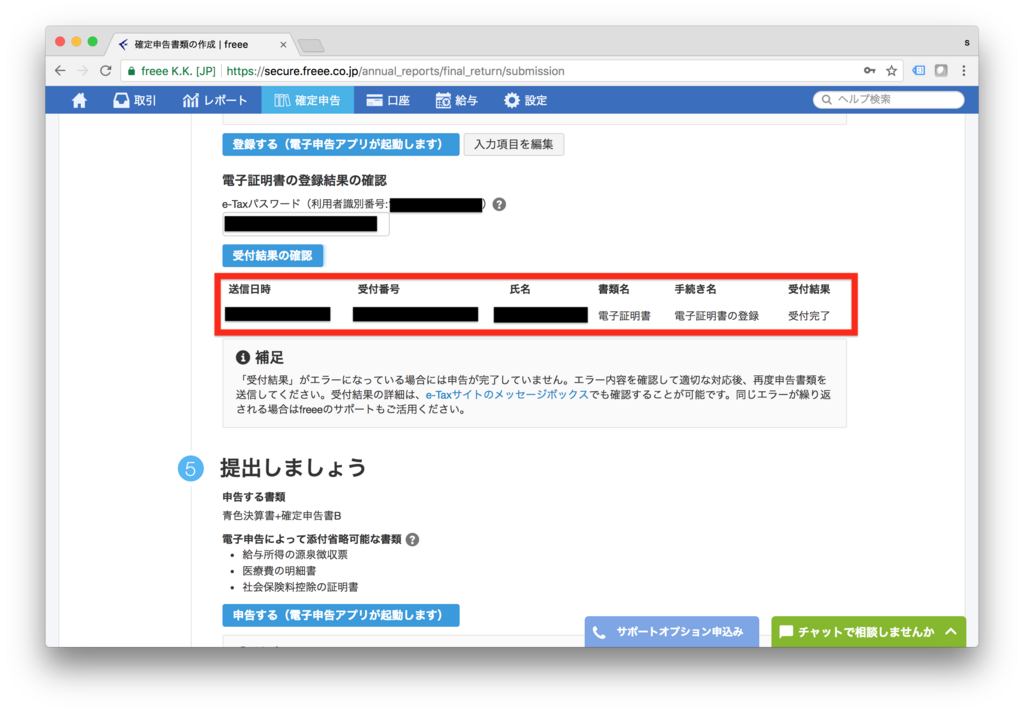Open the レポート menu
This screenshot has height=712, width=1024.
(x=215, y=100)
